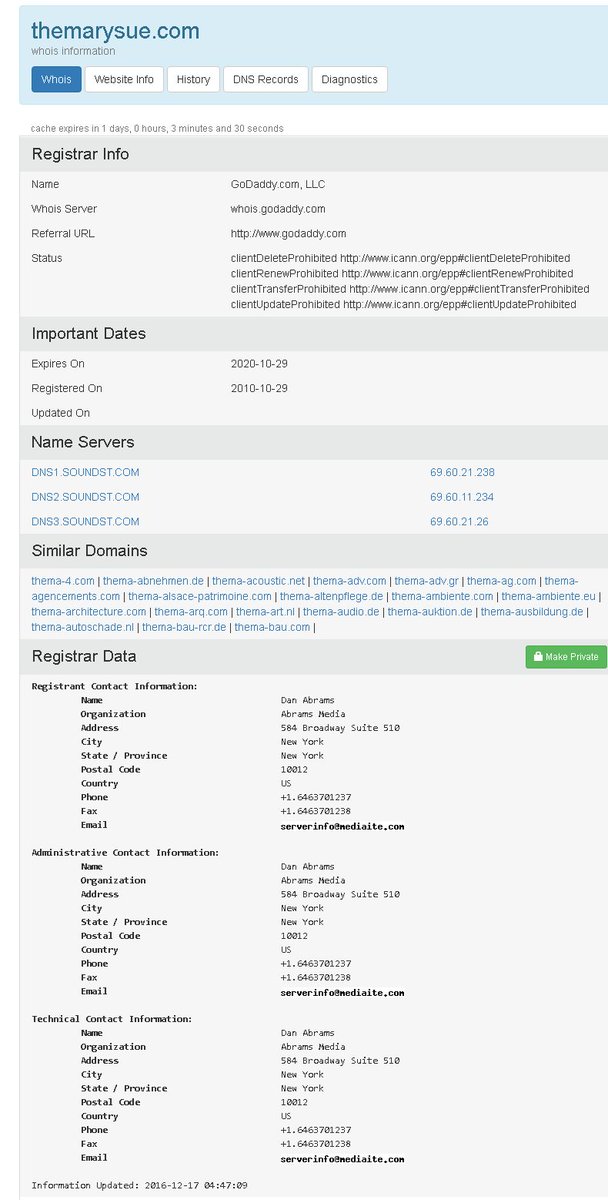Screen dimensions: 608x1200
Task: Visit the thema-acoustic.net link
Action: point(259,581)
